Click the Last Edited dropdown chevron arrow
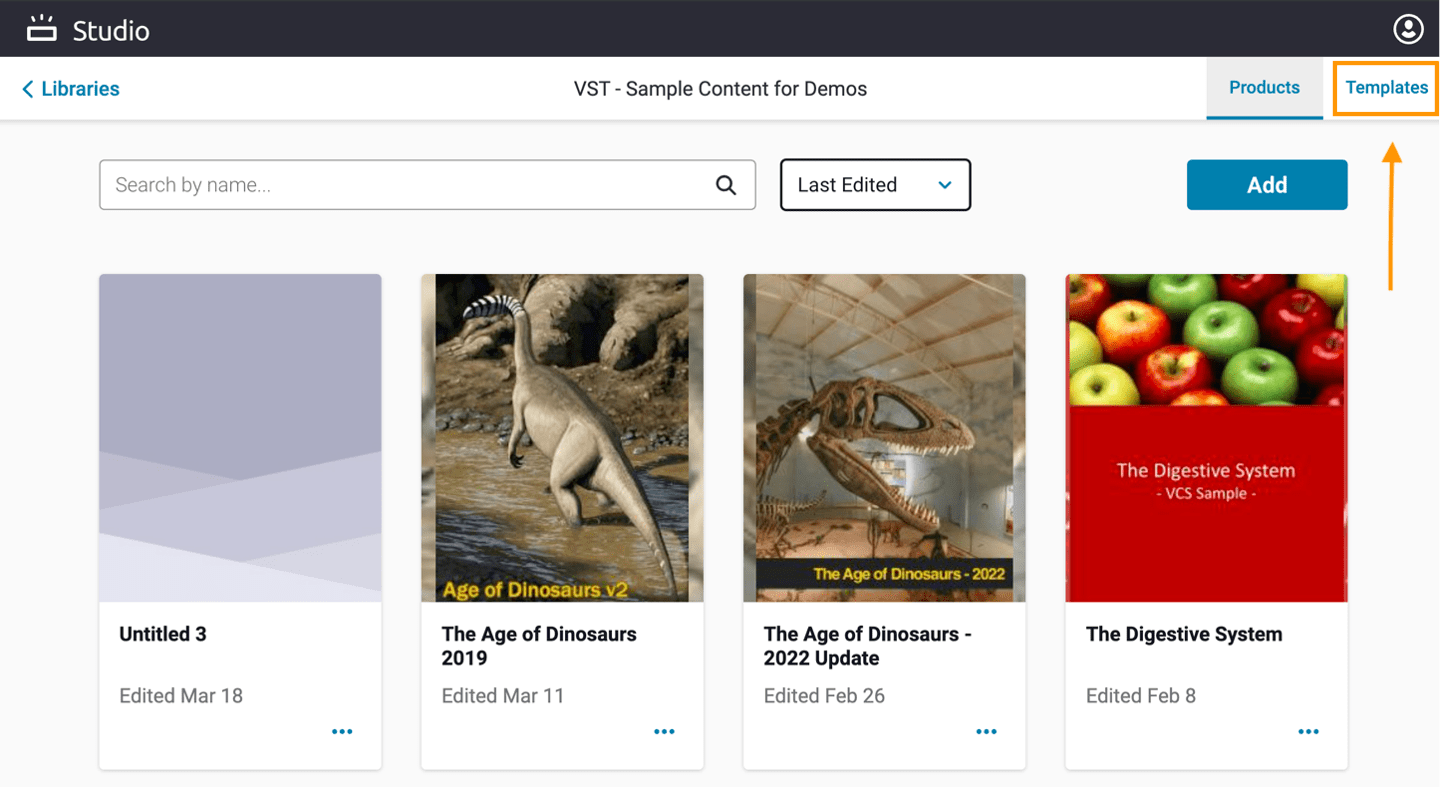1442x791 pixels. (945, 185)
